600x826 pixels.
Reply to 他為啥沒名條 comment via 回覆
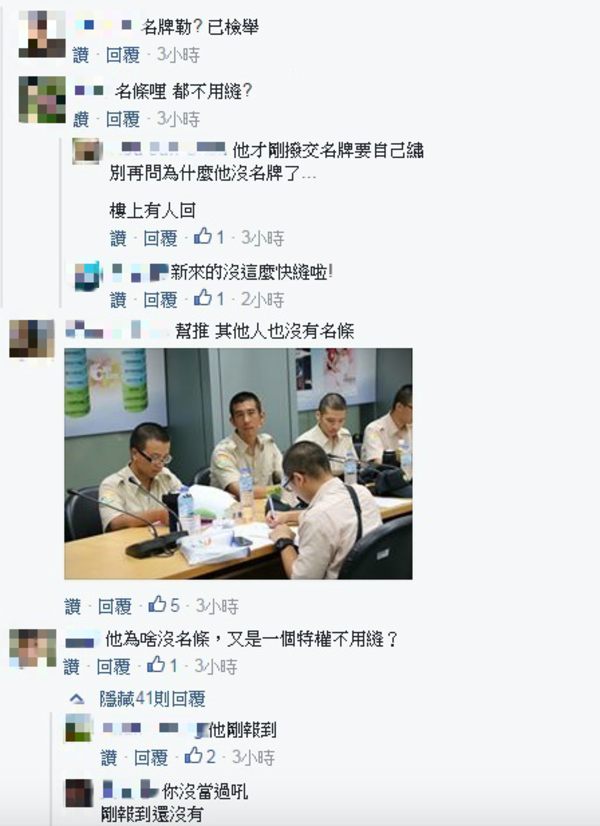point(114,666)
